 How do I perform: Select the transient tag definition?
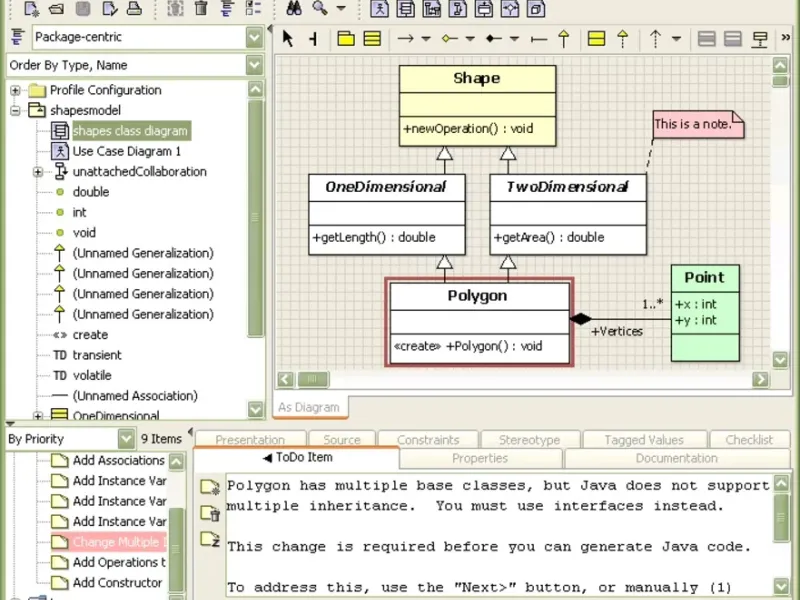tap(97, 355)
